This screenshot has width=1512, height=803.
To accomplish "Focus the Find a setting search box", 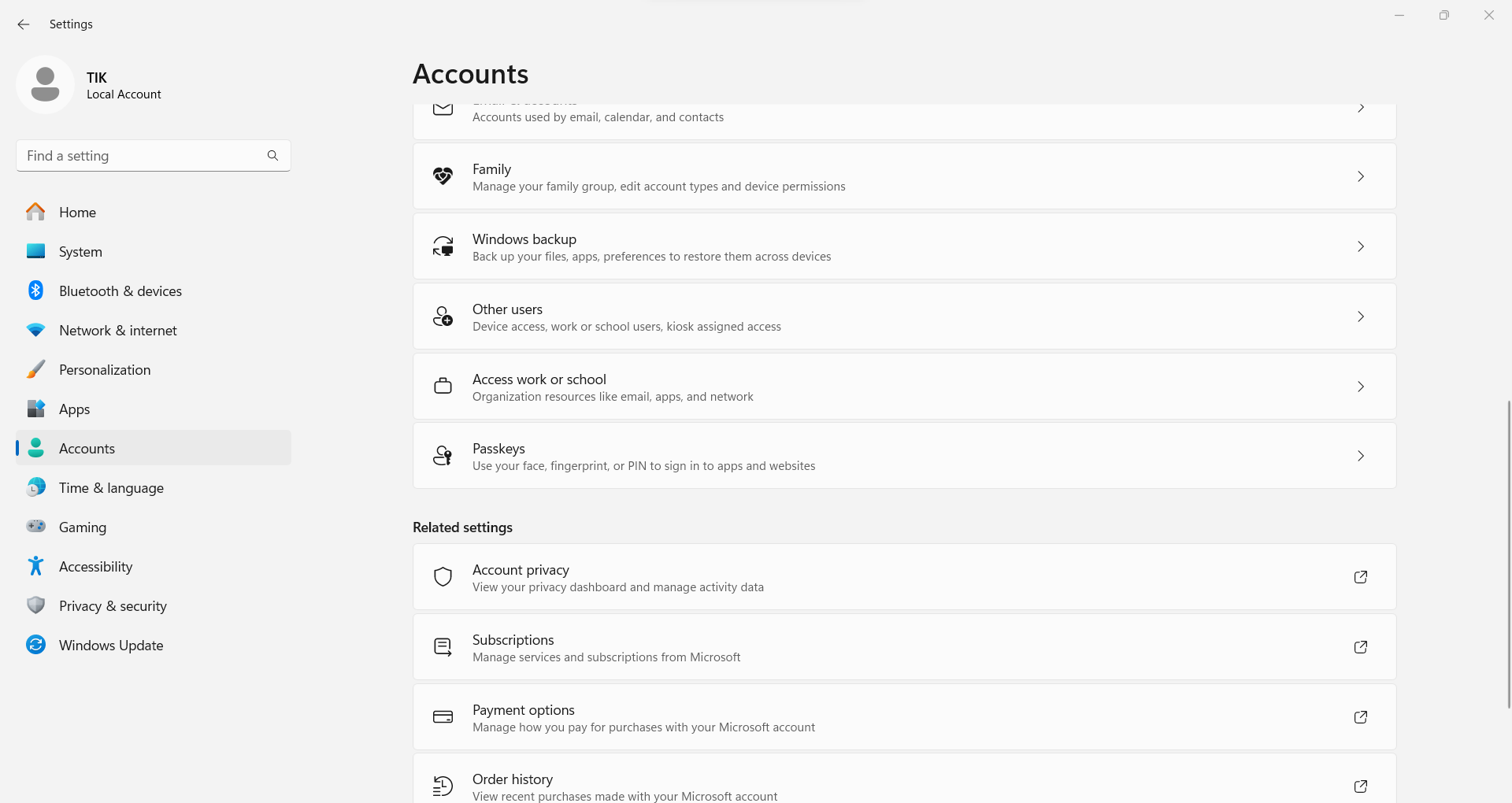I will (x=154, y=156).
